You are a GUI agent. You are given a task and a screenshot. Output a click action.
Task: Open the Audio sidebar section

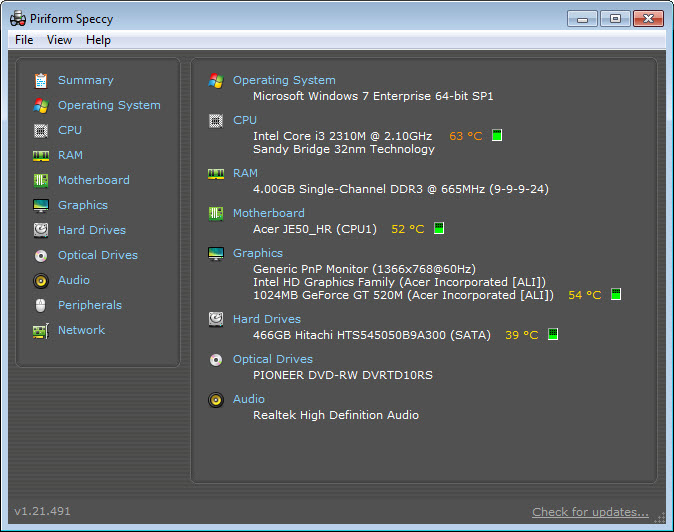(x=74, y=280)
